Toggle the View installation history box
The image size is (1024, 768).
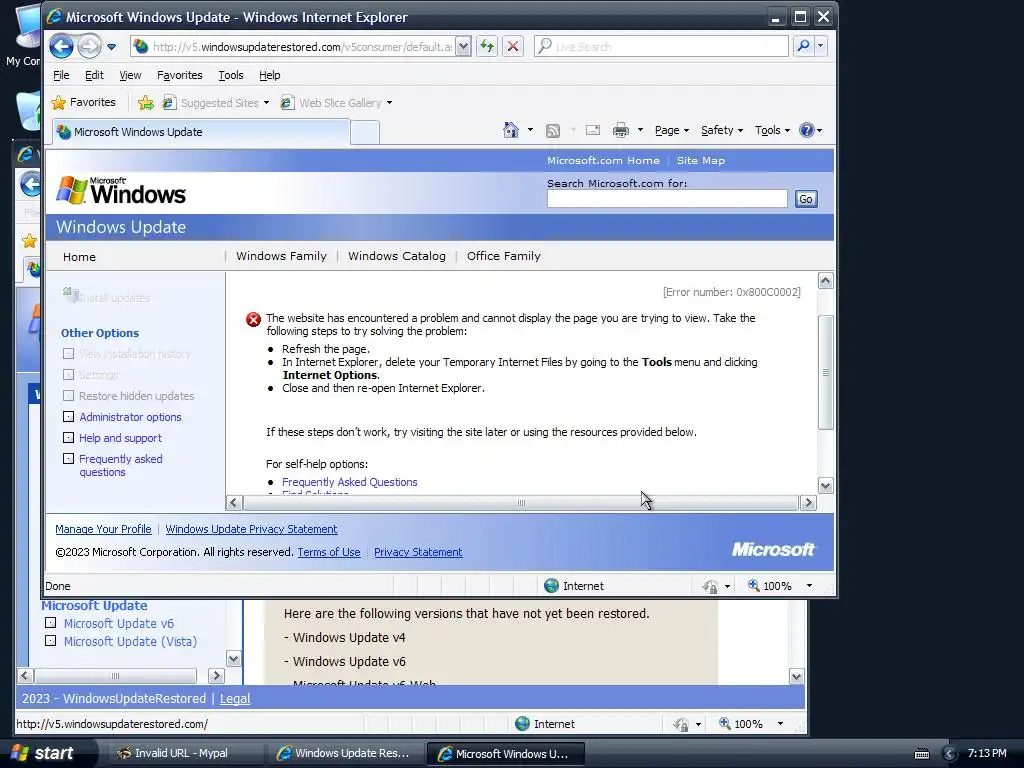click(x=69, y=353)
